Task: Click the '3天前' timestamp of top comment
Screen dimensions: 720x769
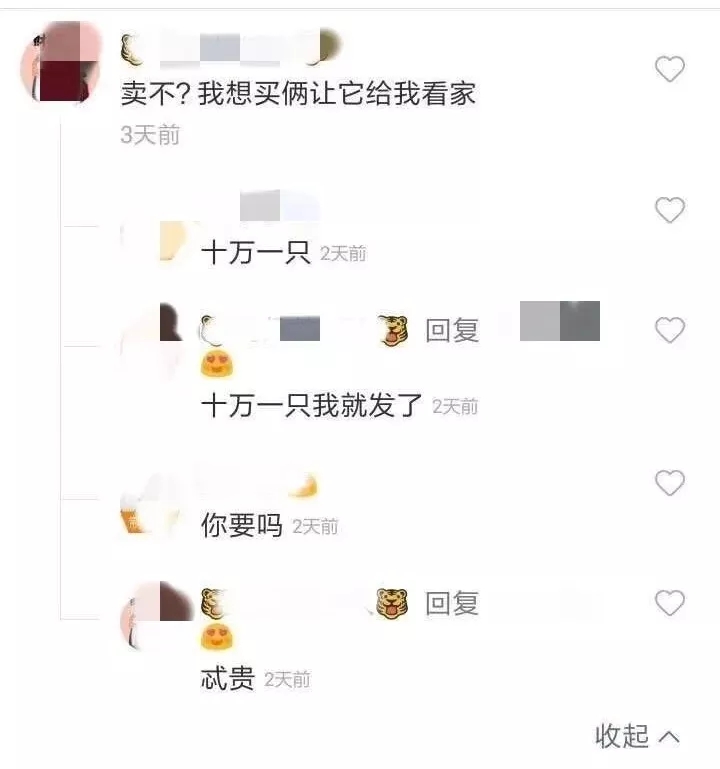Action: tap(150, 135)
